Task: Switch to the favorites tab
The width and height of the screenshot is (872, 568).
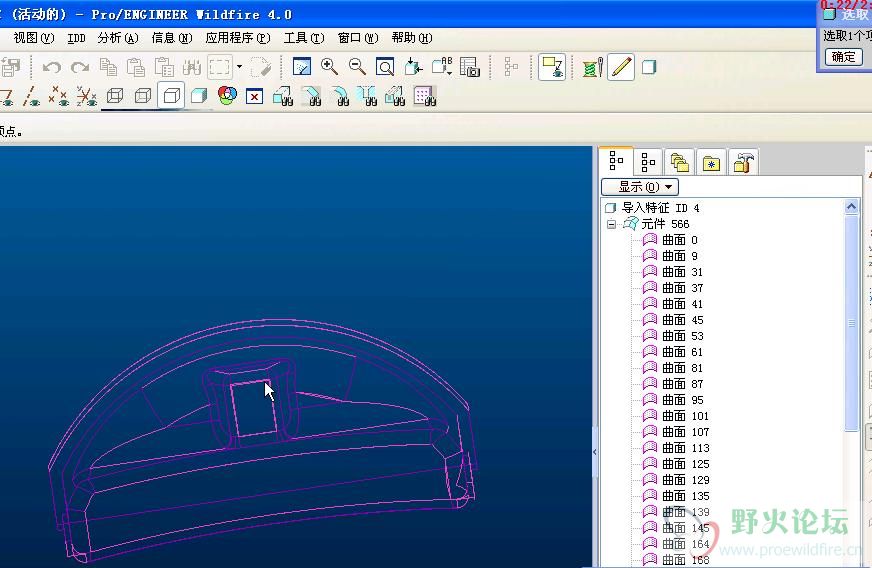Action: pyautogui.click(x=711, y=162)
